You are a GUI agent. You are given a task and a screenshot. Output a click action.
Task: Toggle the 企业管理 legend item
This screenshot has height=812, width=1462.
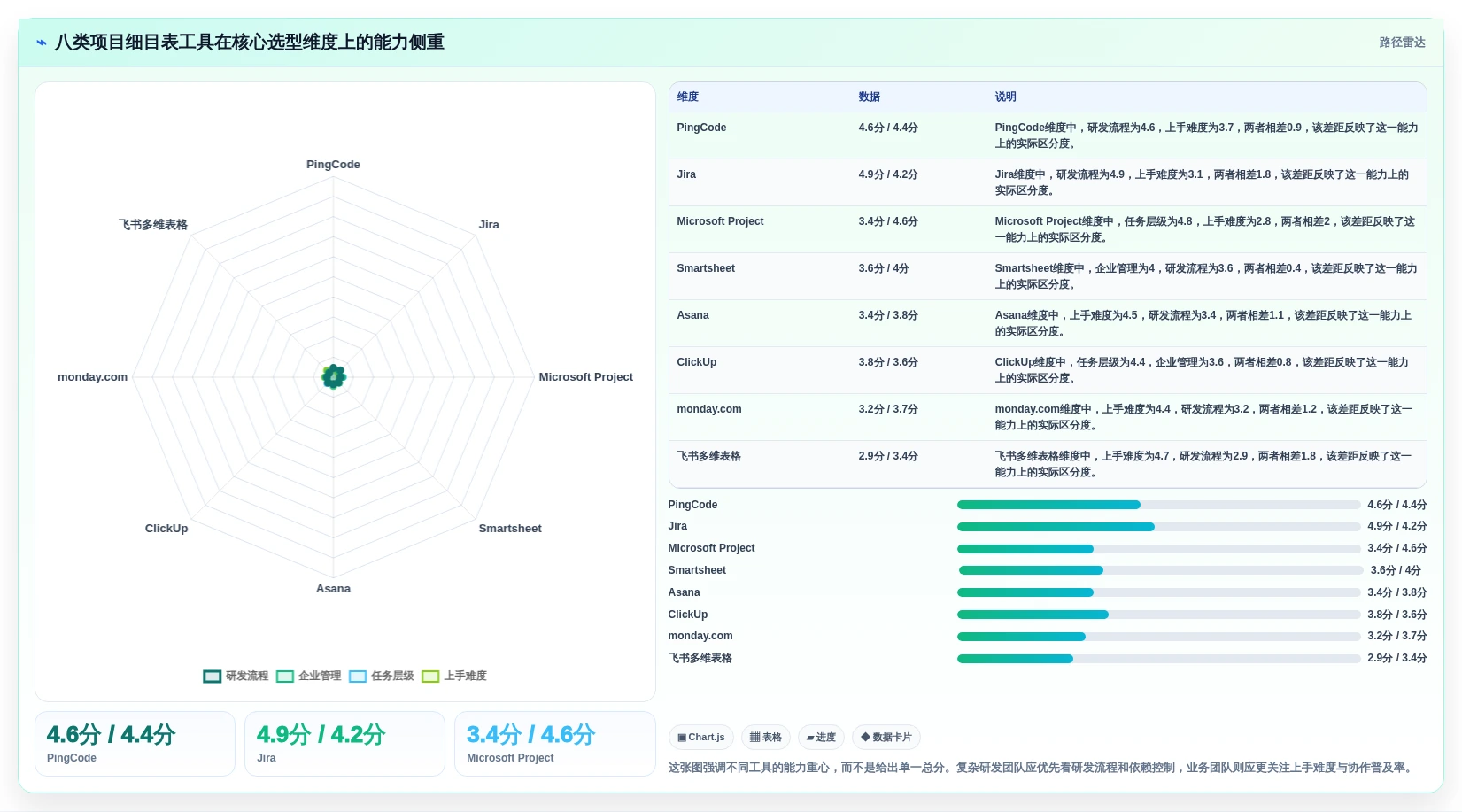[308, 676]
